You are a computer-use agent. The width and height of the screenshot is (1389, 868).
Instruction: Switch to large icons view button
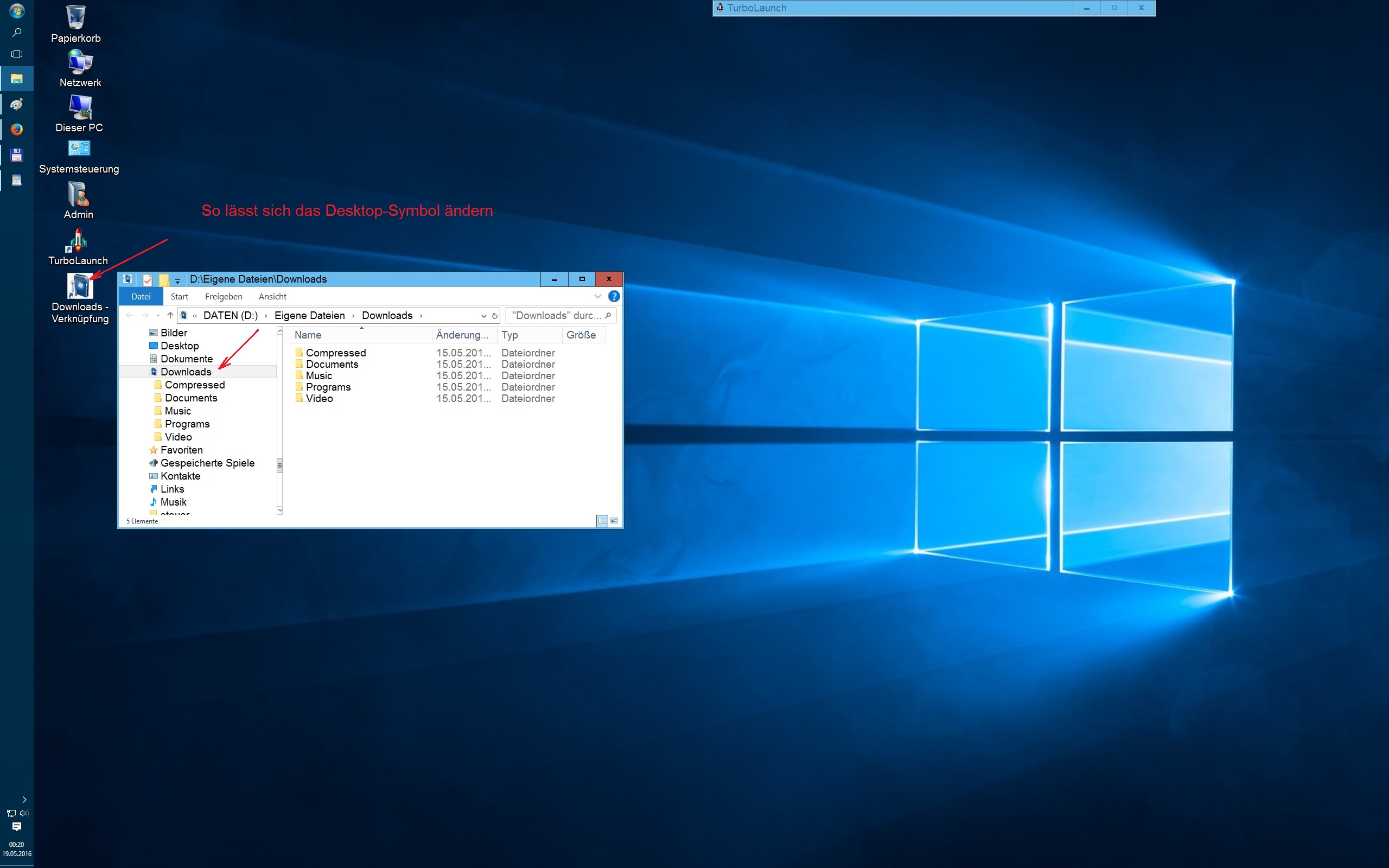click(x=614, y=521)
